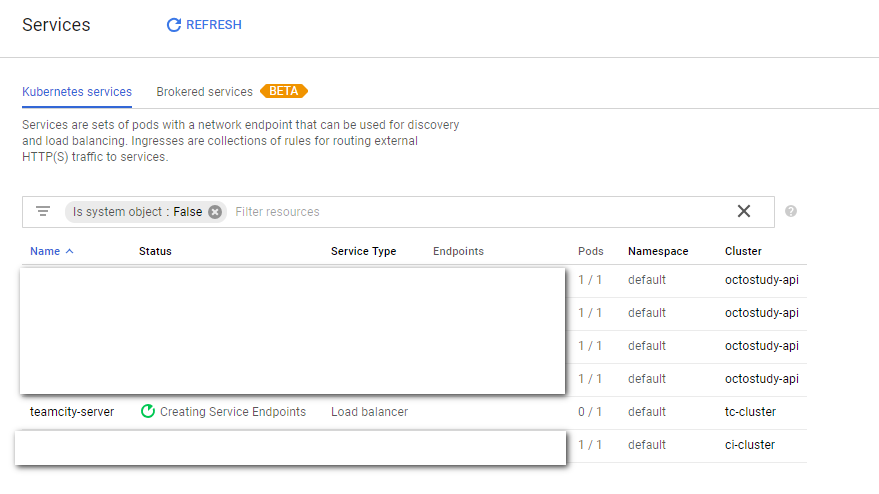The height and width of the screenshot is (494, 879).
Task: Click the Pods column header
Action: click(590, 251)
